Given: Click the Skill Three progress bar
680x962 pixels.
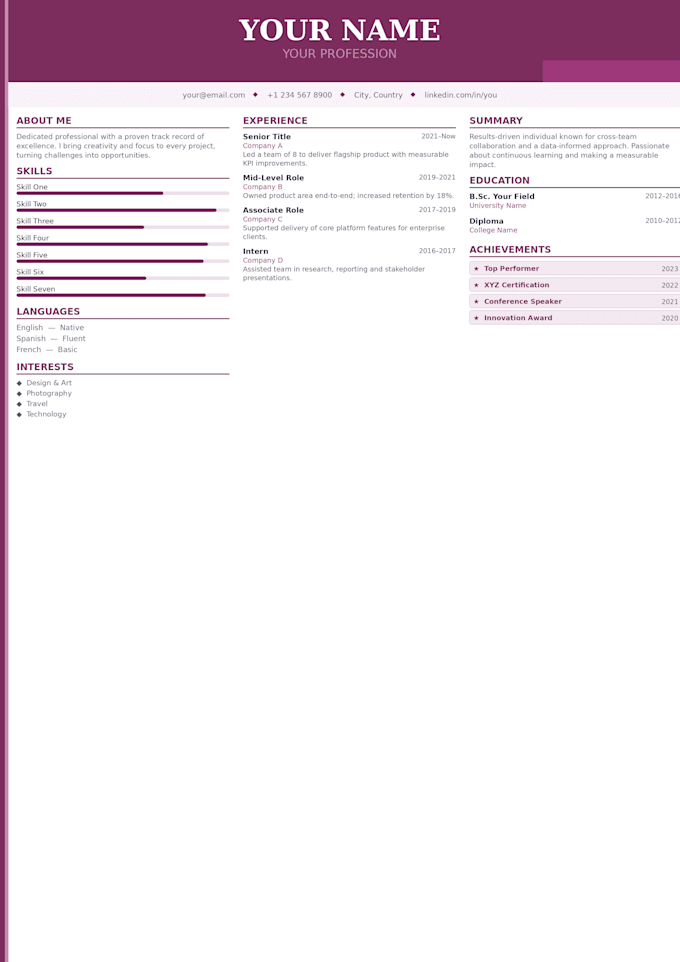Looking at the screenshot, I should pos(123,227).
